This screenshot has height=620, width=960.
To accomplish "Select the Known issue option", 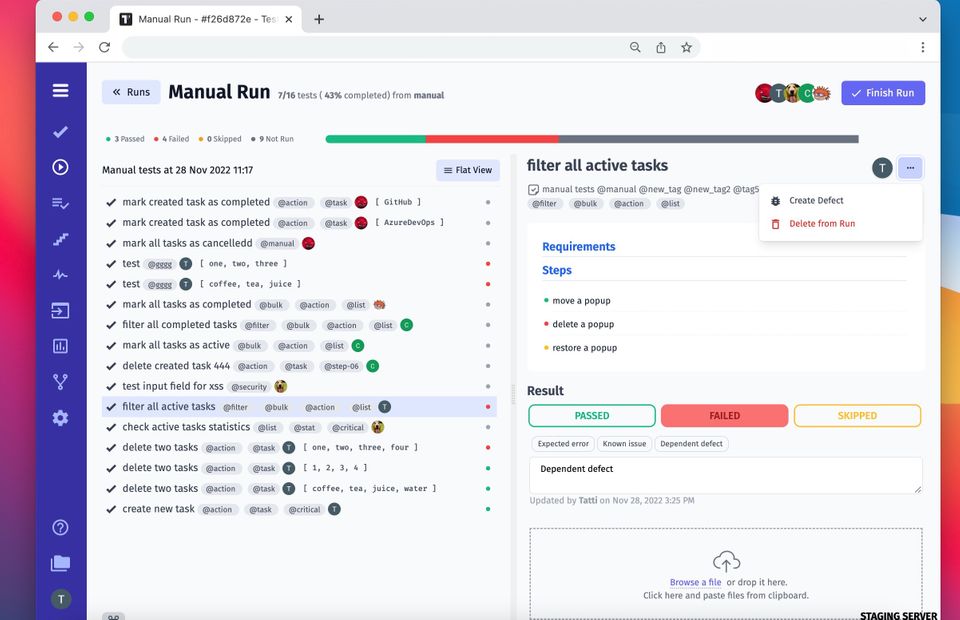I will click(624, 444).
